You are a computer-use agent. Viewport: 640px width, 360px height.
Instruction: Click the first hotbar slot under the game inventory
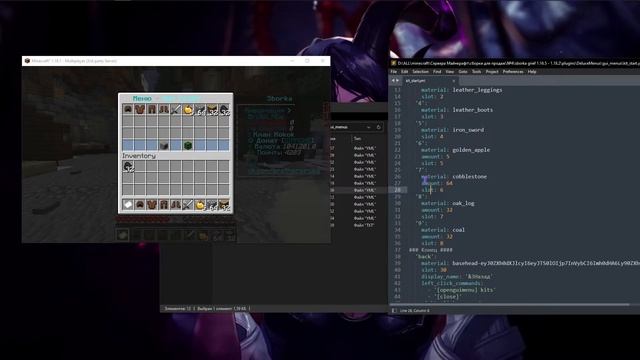click(x=122, y=235)
